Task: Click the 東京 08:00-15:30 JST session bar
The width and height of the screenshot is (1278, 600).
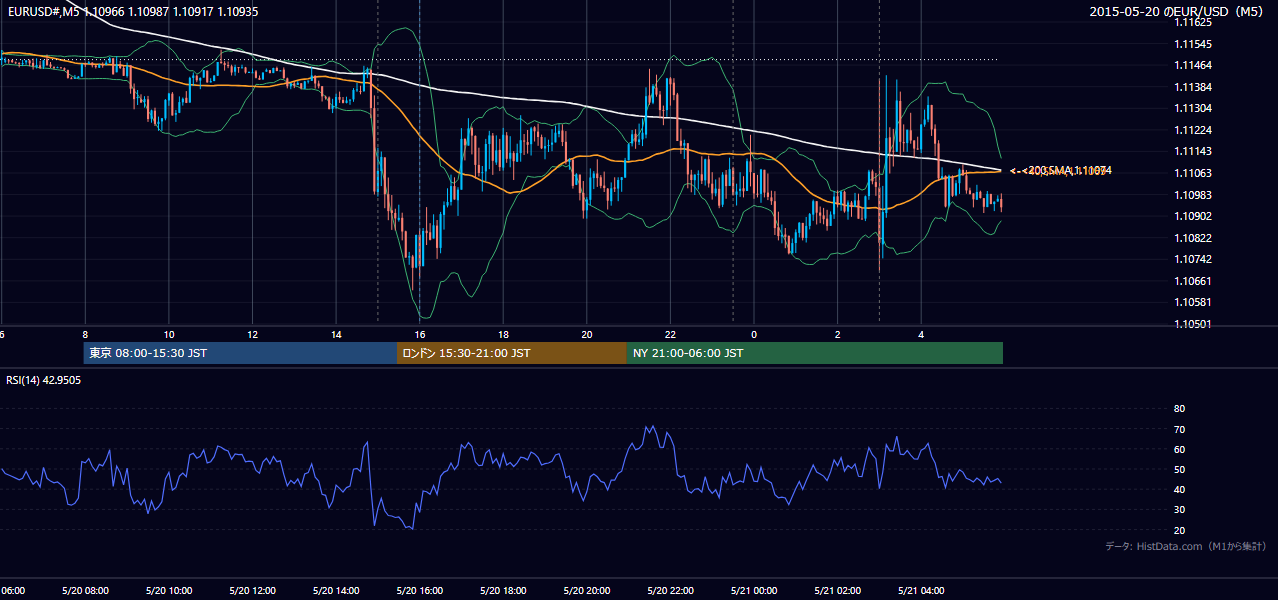Action: click(x=240, y=353)
